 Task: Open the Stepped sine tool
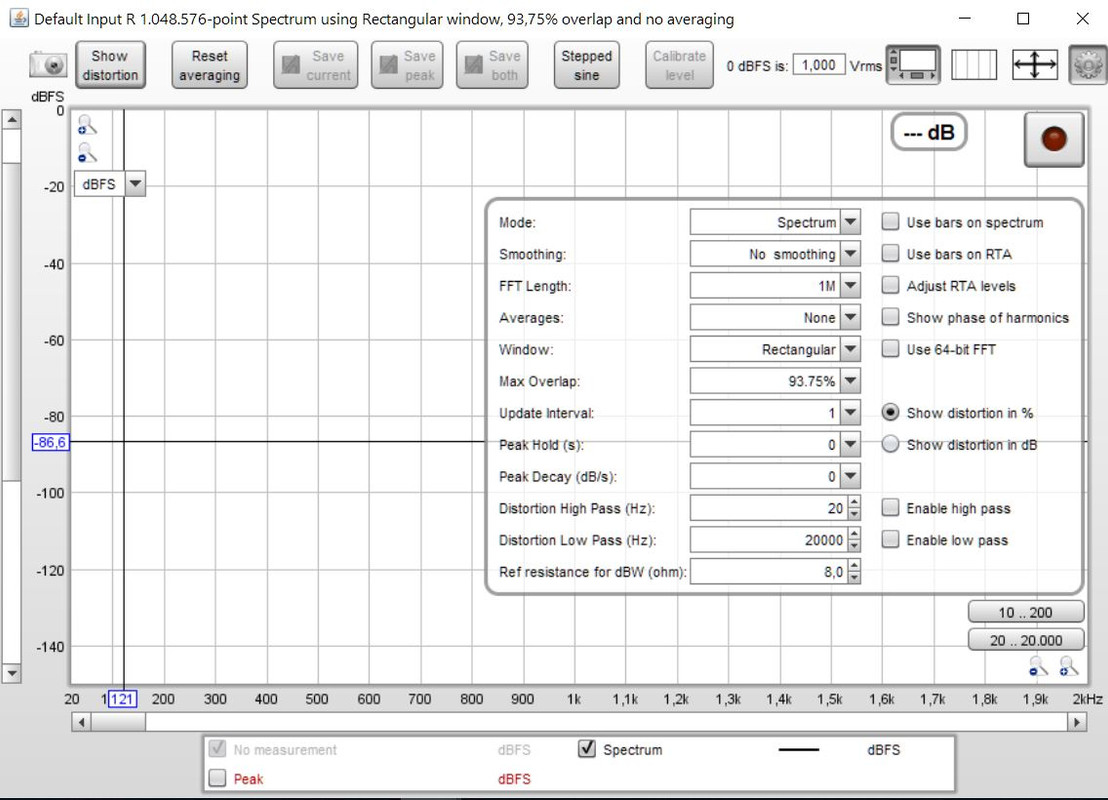click(587, 65)
